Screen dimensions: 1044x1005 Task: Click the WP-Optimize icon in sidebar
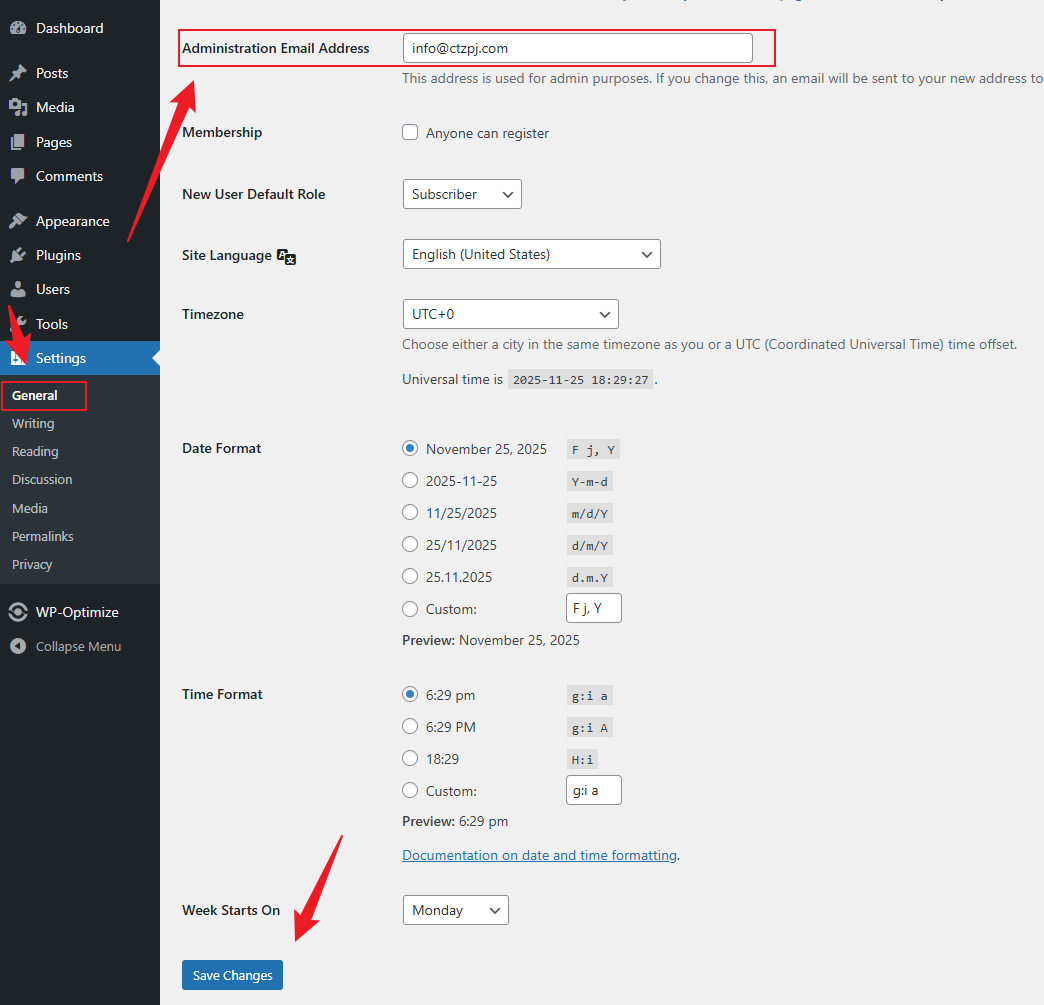click(x=18, y=612)
